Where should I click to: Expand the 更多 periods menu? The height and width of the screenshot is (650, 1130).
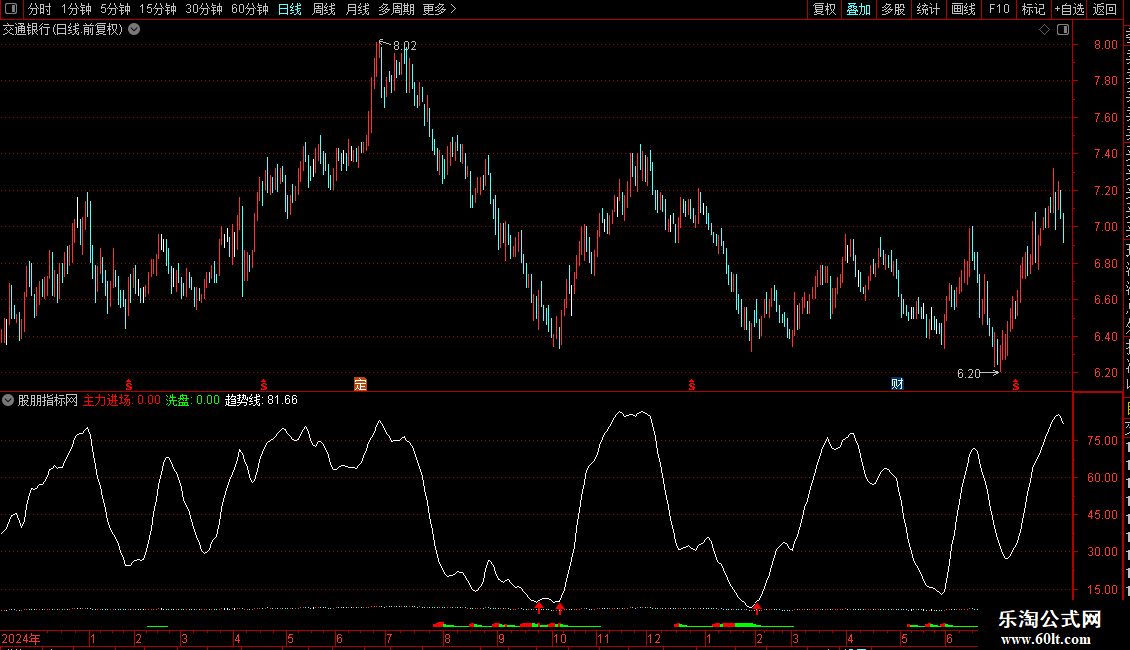tap(439, 9)
